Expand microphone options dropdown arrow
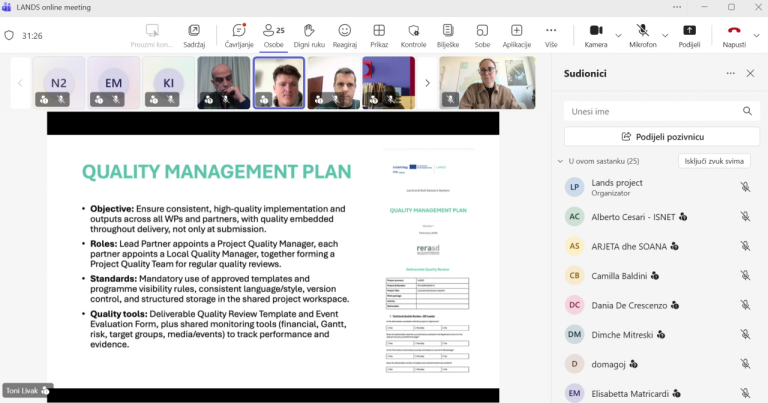 [x=665, y=36]
